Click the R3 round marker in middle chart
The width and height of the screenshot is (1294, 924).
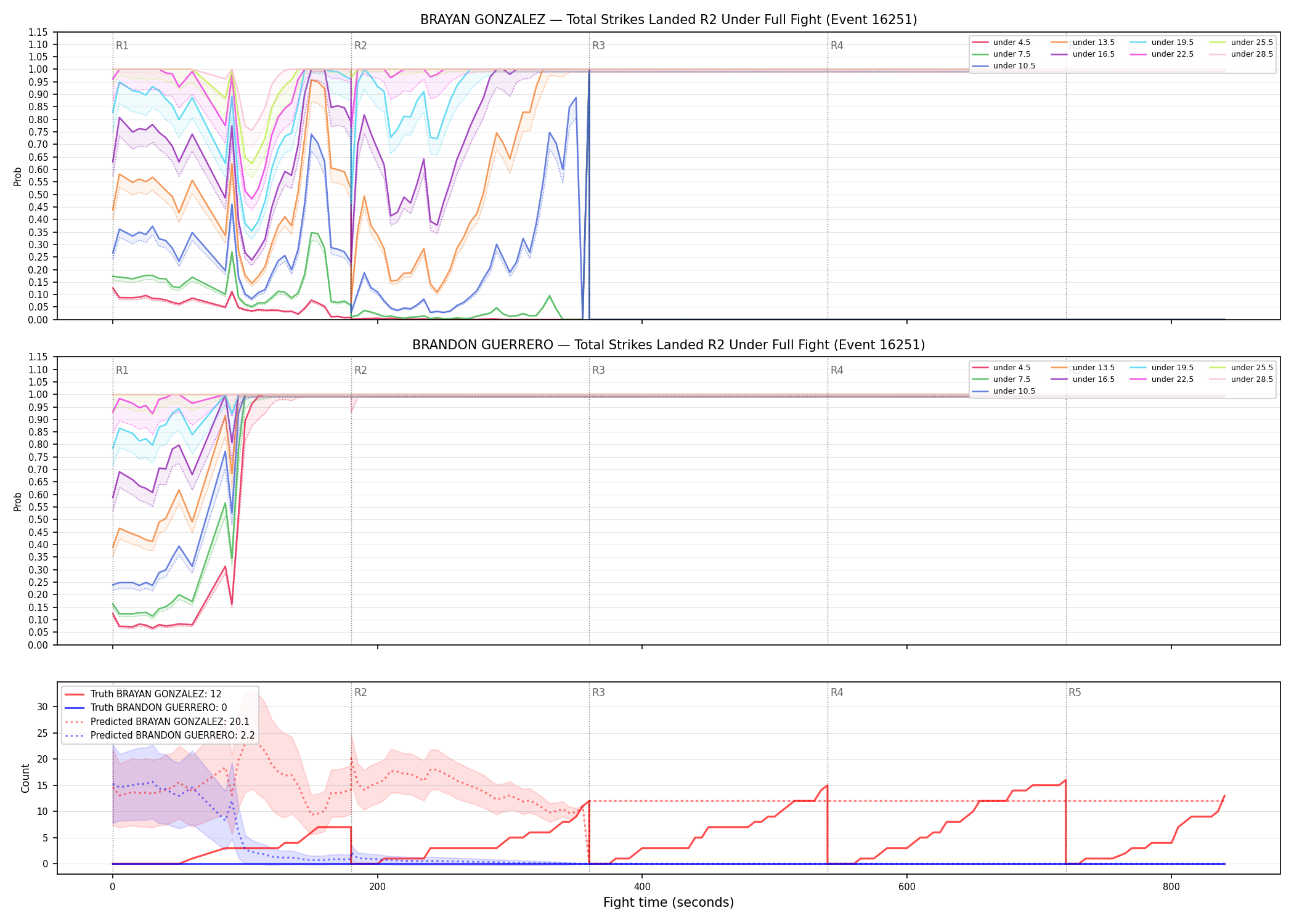coord(598,370)
